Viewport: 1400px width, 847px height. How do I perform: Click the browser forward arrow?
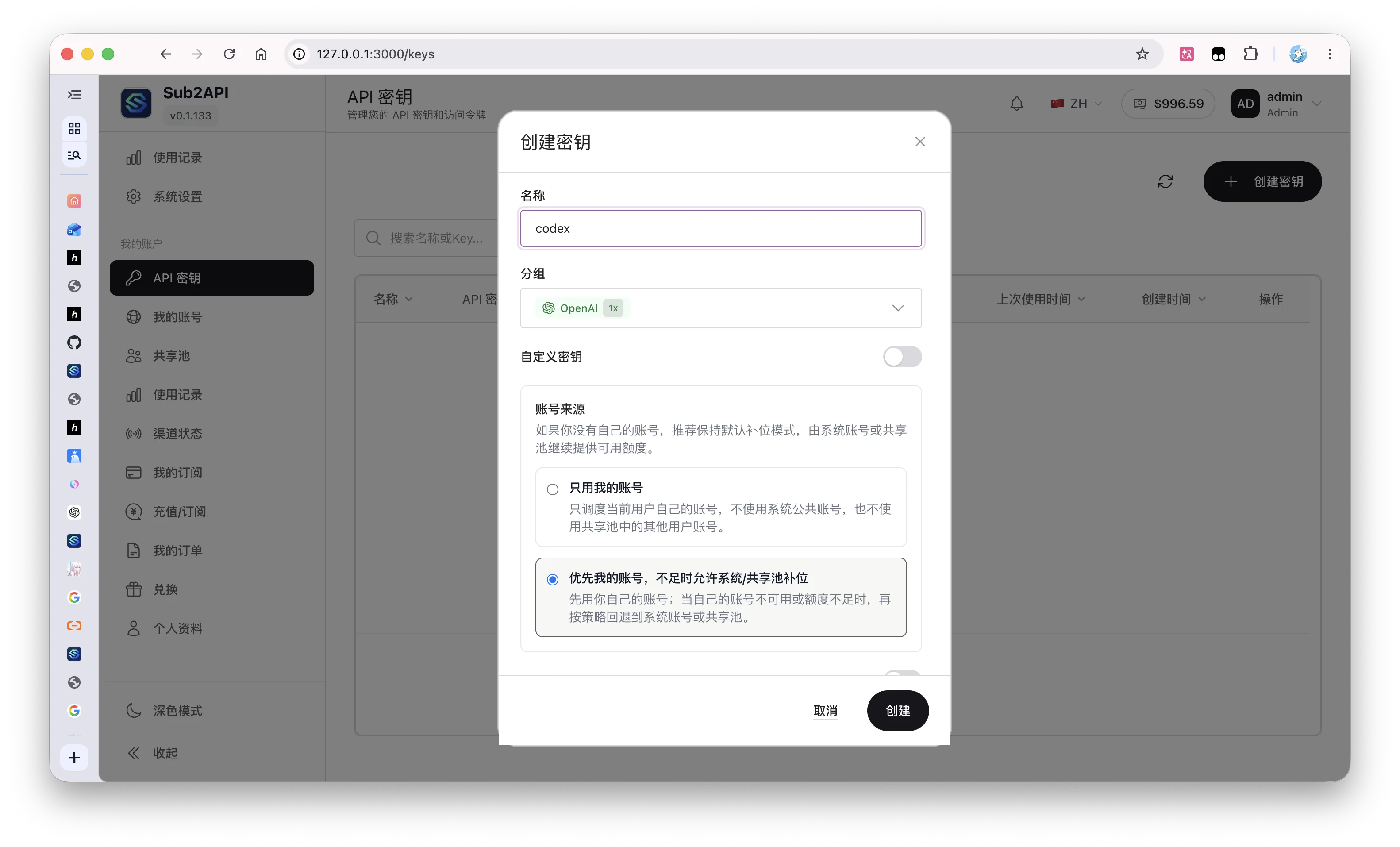click(197, 54)
